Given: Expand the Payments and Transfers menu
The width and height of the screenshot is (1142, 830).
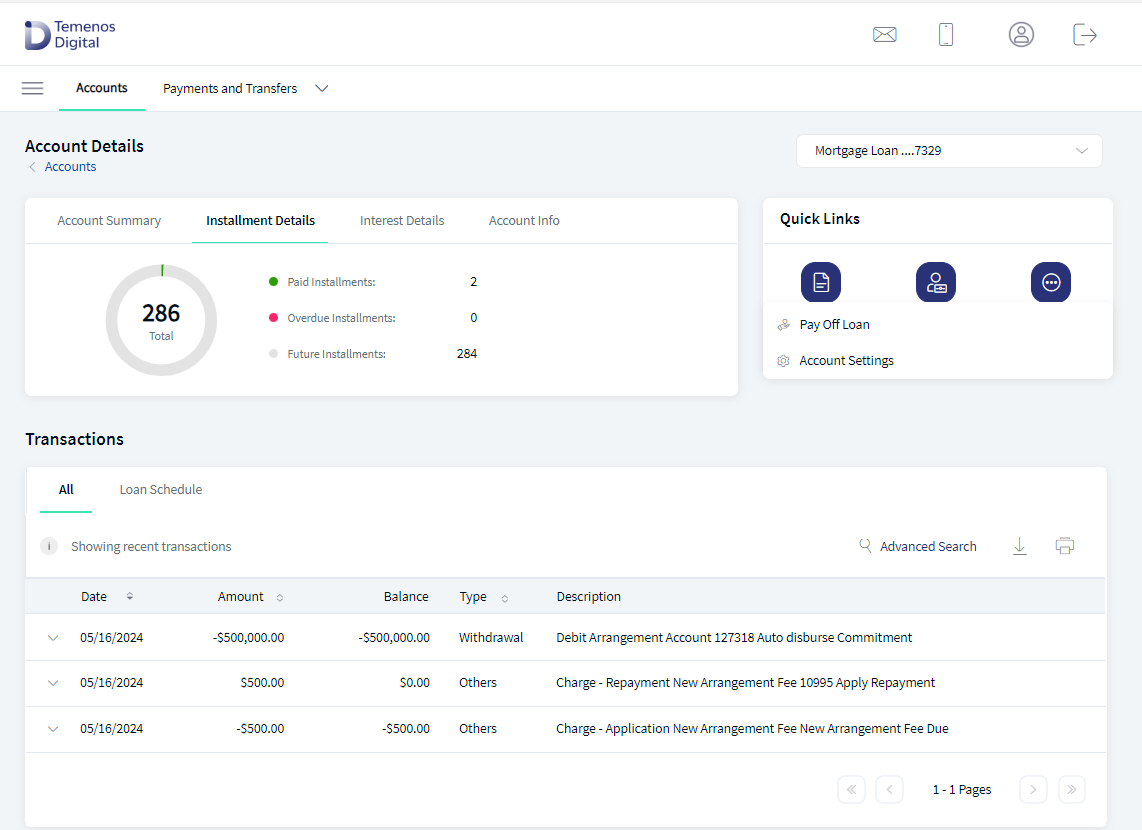Looking at the screenshot, I should 245,88.
